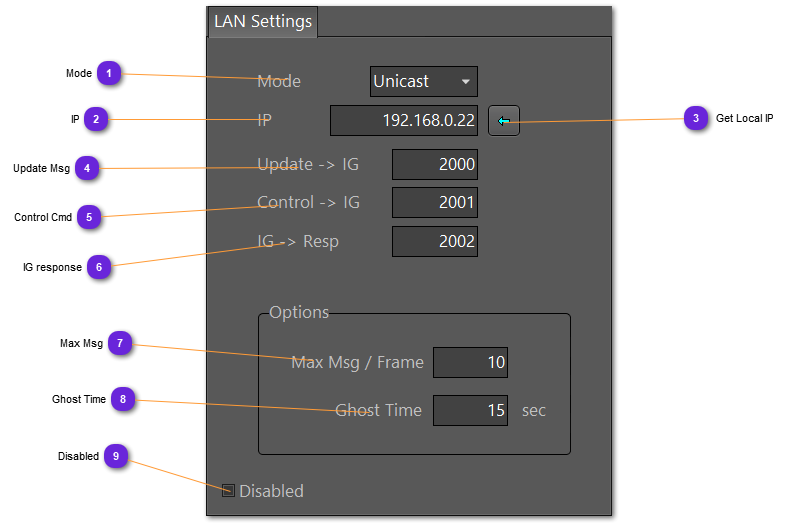Screen dimensions: 790x526
Task: Select the IG -> Resp port field
Action: [x=434, y=241]
